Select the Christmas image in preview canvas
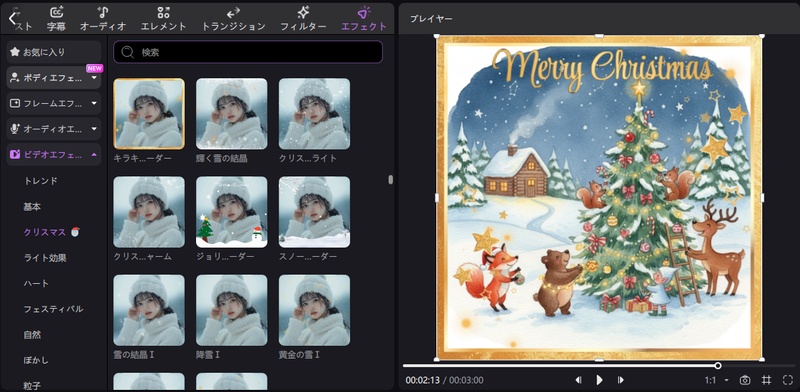The height and width of the screenshot is (392, 800). click(x=599, y=198)
